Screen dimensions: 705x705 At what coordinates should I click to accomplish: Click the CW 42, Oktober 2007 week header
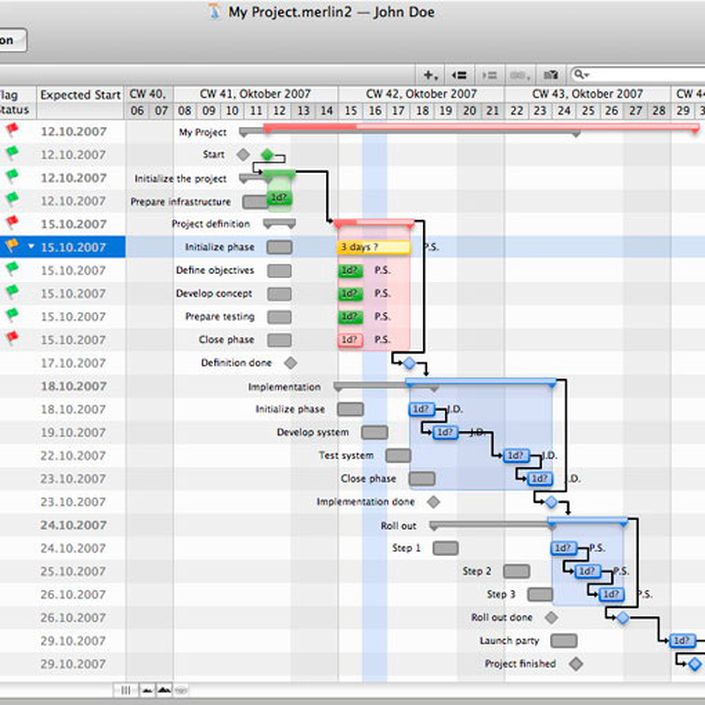click(421, 94)
